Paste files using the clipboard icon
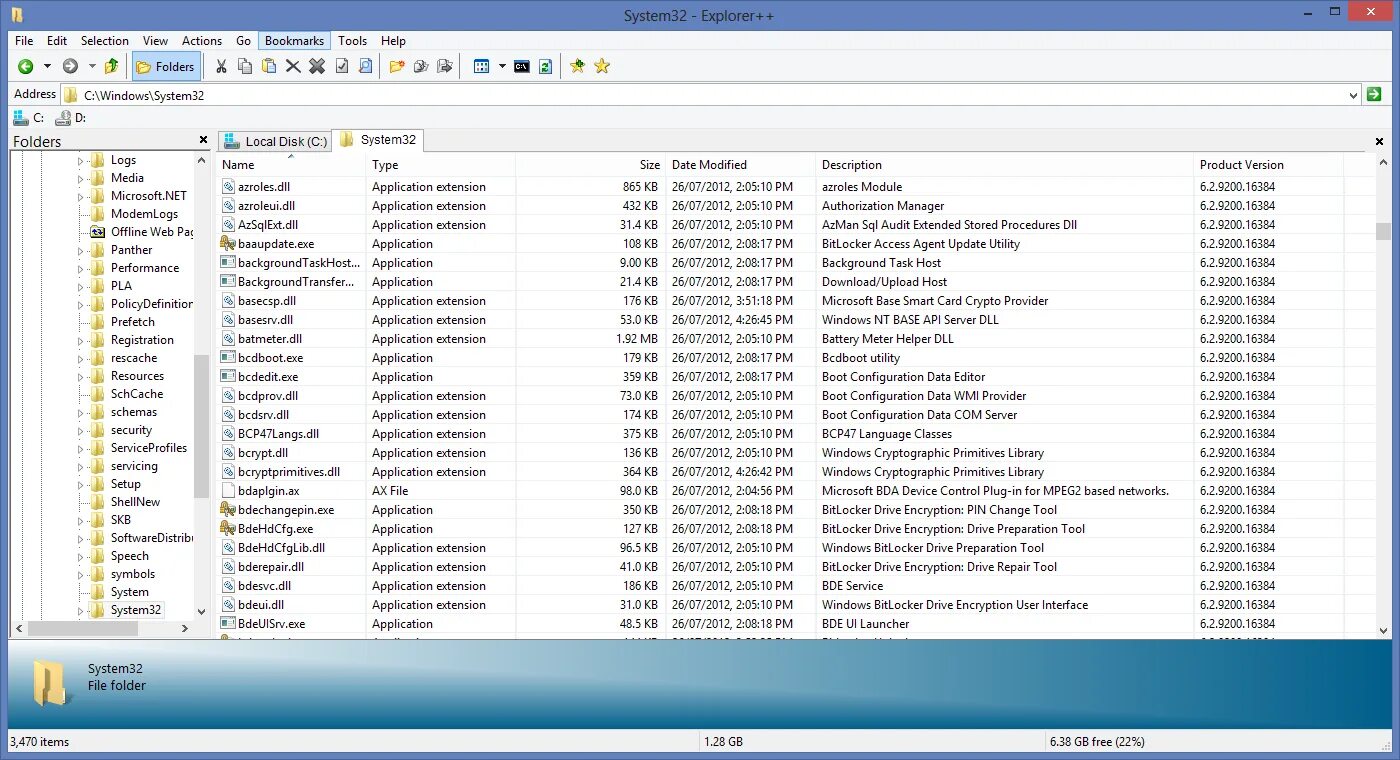 (268, 66)
